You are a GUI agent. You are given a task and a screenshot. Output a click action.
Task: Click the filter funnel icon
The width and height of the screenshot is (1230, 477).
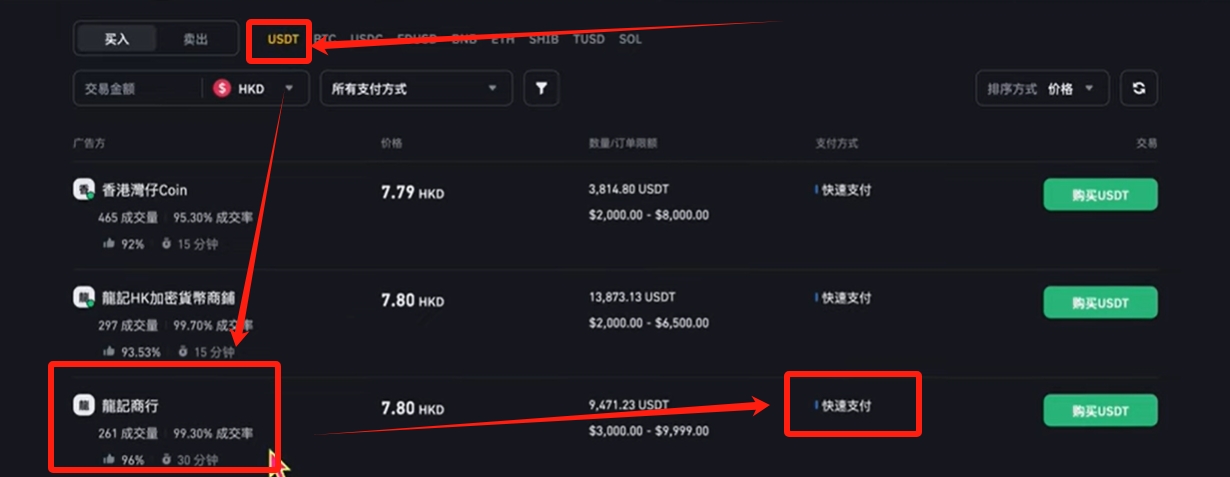pos(541,88)
